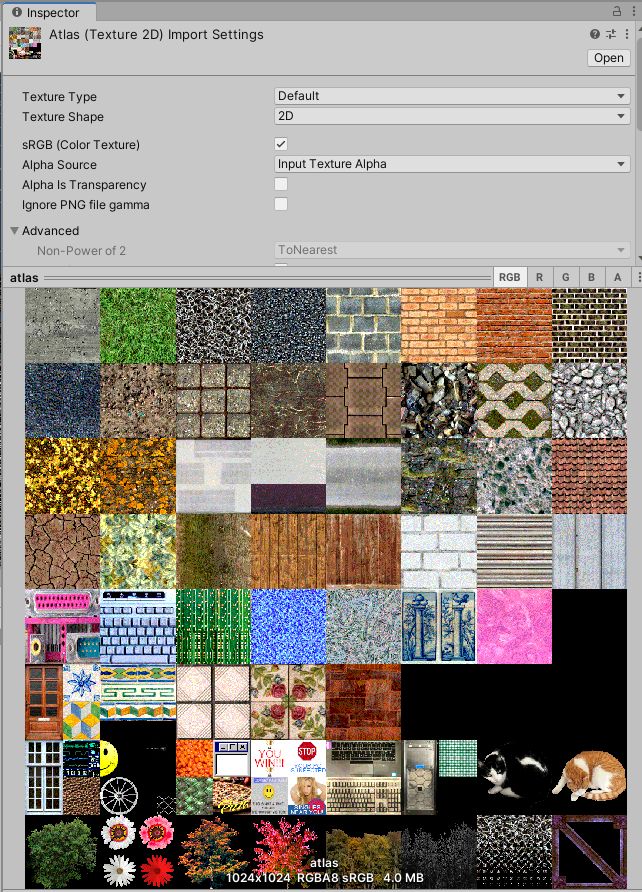Open the help reference icon
Viewport: 642px width, 892px height.
pos(595,34)
